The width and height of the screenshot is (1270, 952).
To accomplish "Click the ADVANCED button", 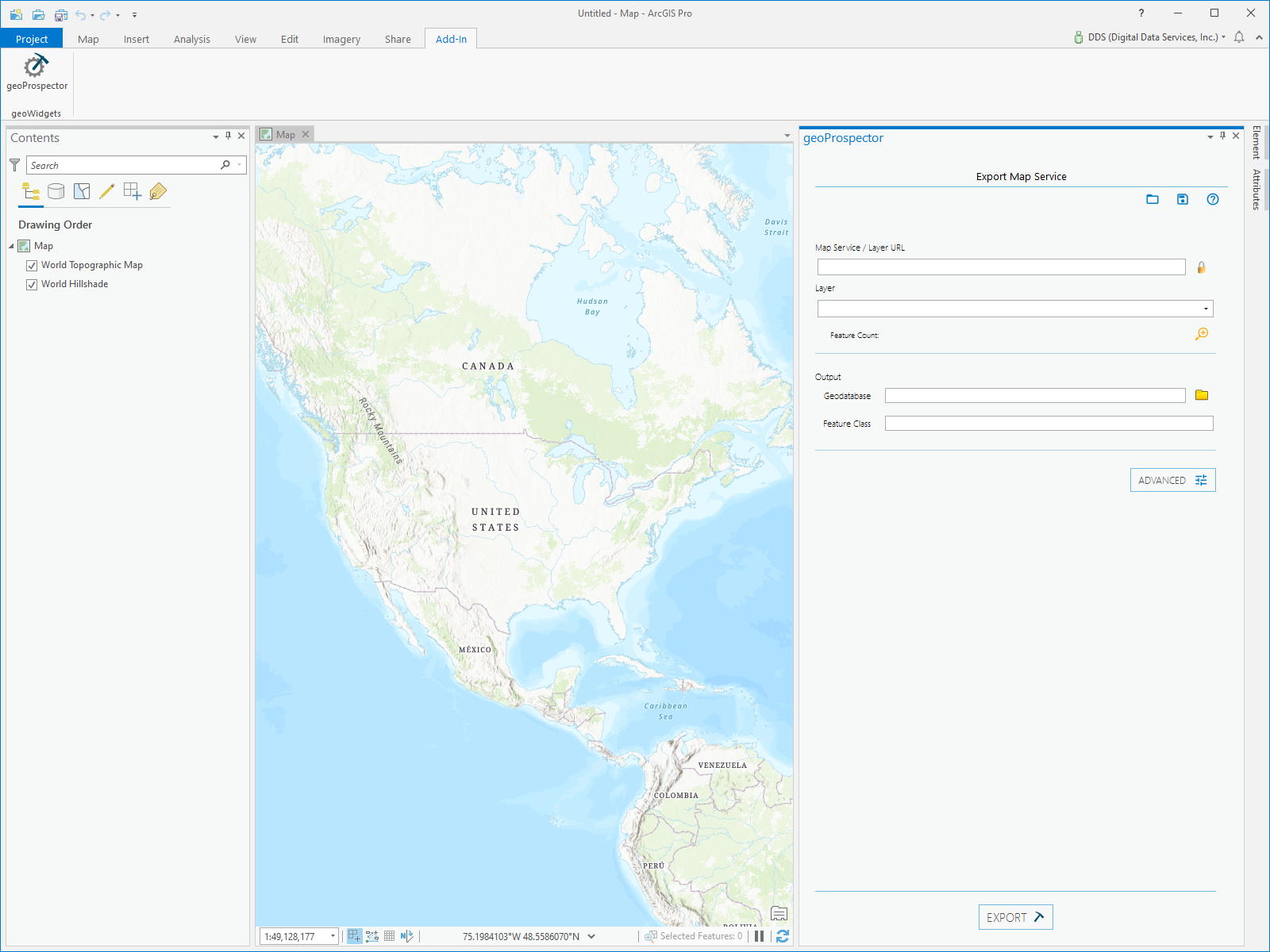I will [x=1172, y=480].
